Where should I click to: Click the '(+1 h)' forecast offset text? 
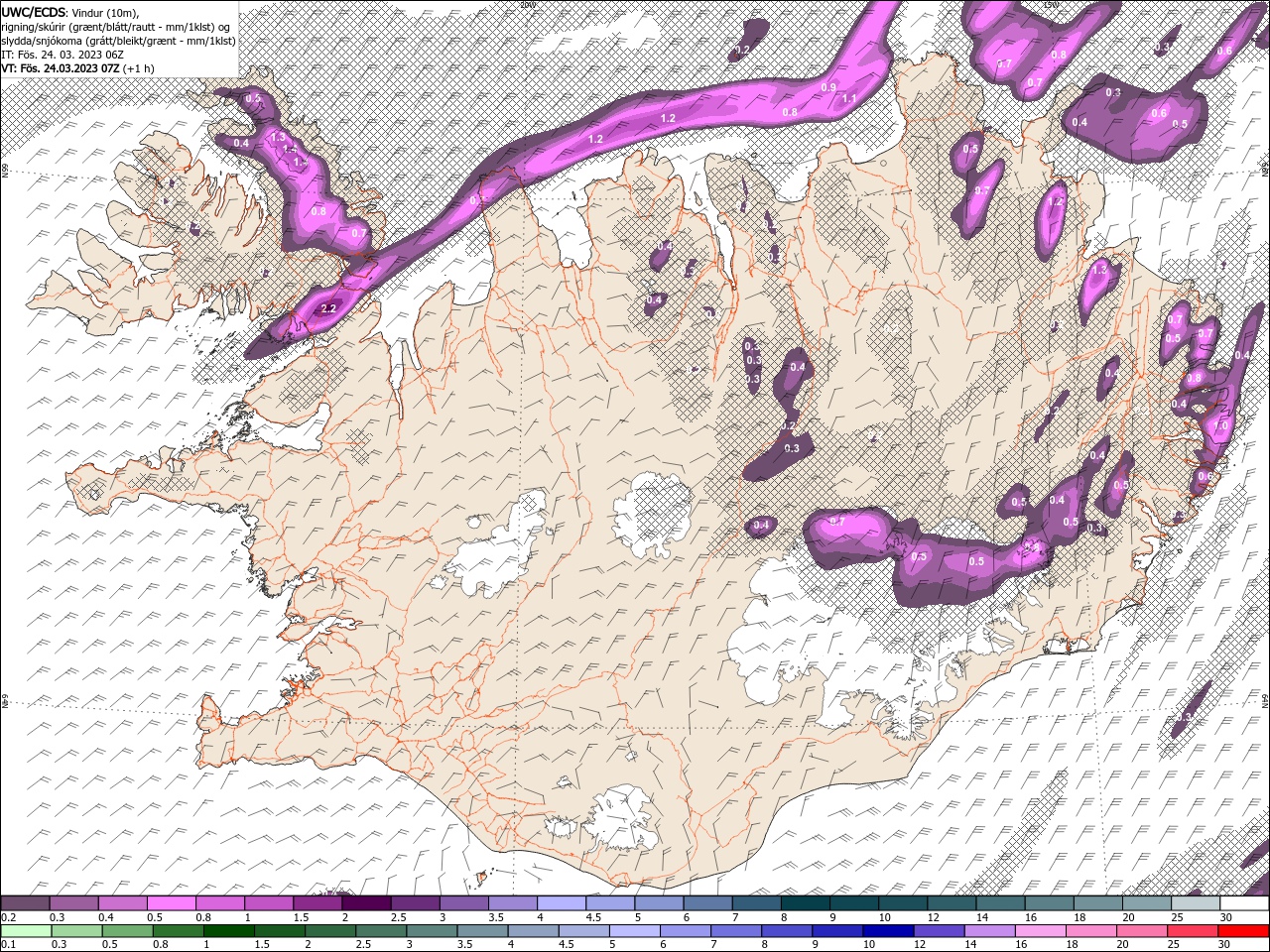coord(138,67)
